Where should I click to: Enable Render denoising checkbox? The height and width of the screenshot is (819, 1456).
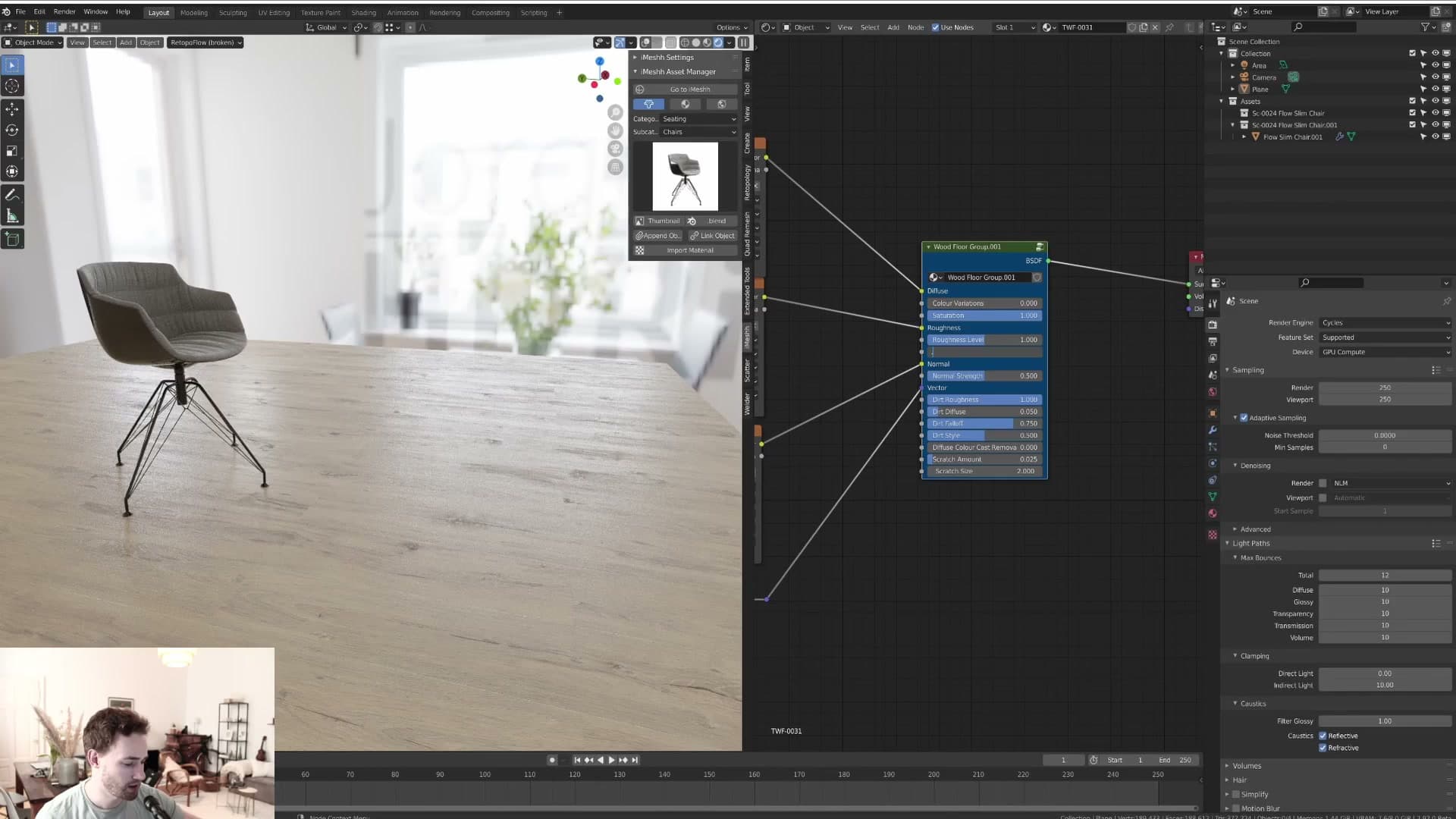(x=1323, y=483)
